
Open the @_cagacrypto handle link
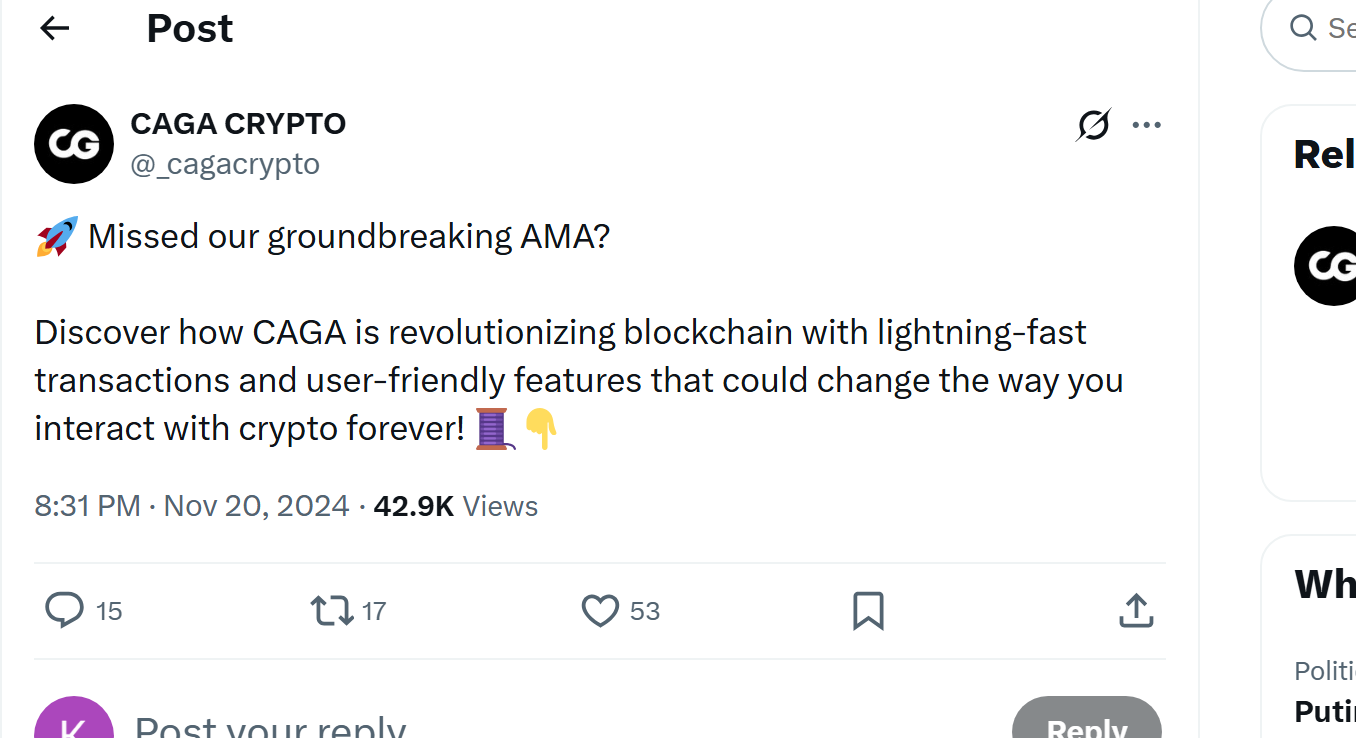(225, 163)
